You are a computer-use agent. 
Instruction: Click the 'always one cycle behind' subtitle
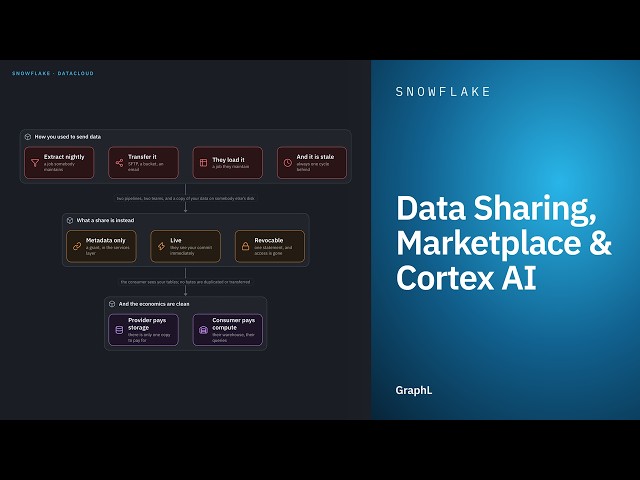tap(313, 167)
